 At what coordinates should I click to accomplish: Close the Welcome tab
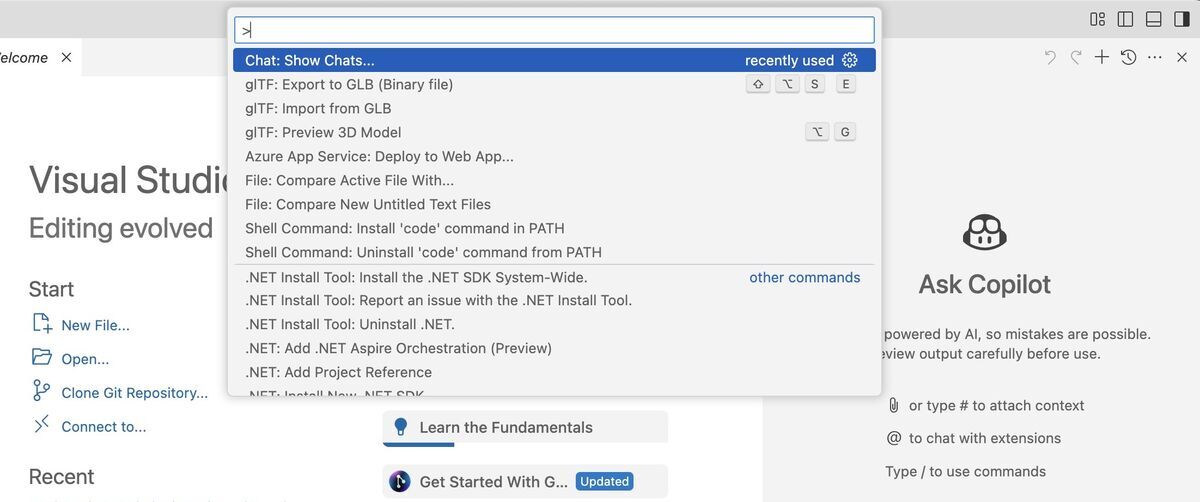[x=66, y=58]
